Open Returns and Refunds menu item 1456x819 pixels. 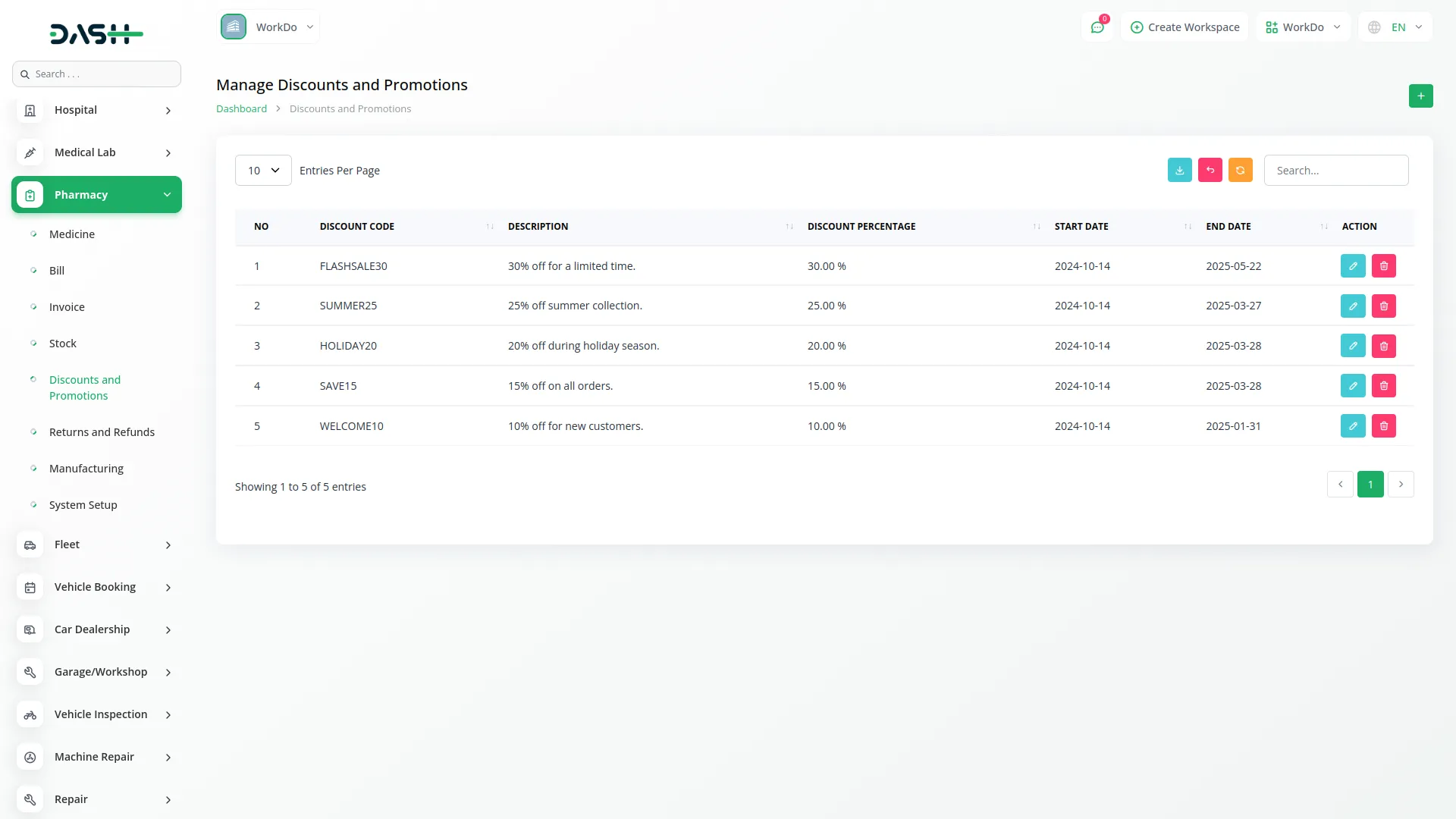click(x=102, y=432)
